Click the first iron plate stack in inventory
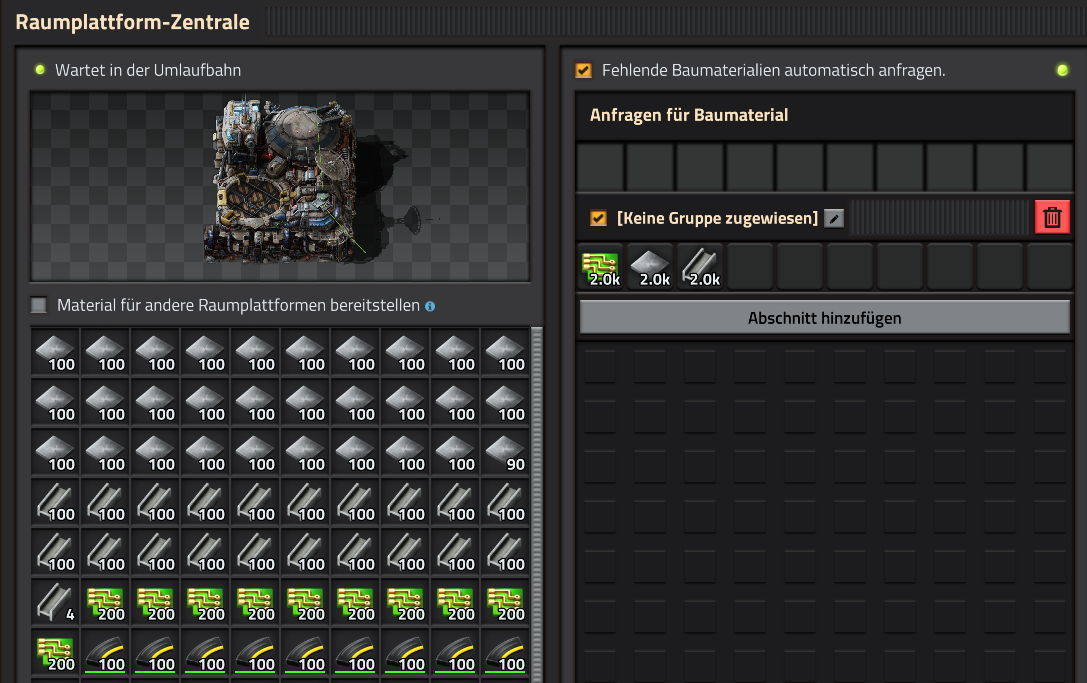This screenshot has width=1087, height=683. point(55,352)
